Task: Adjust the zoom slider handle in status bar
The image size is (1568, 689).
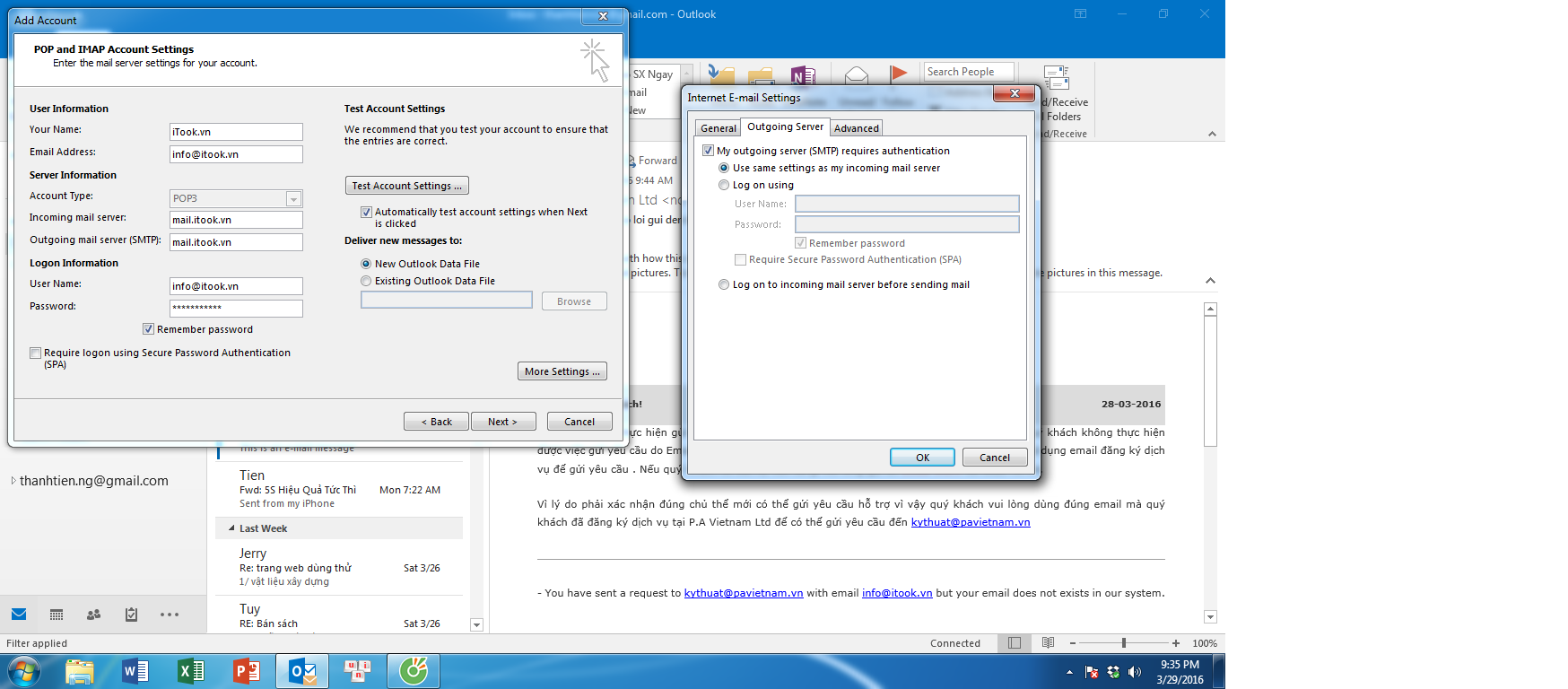Action: (x=1124, y=643)
